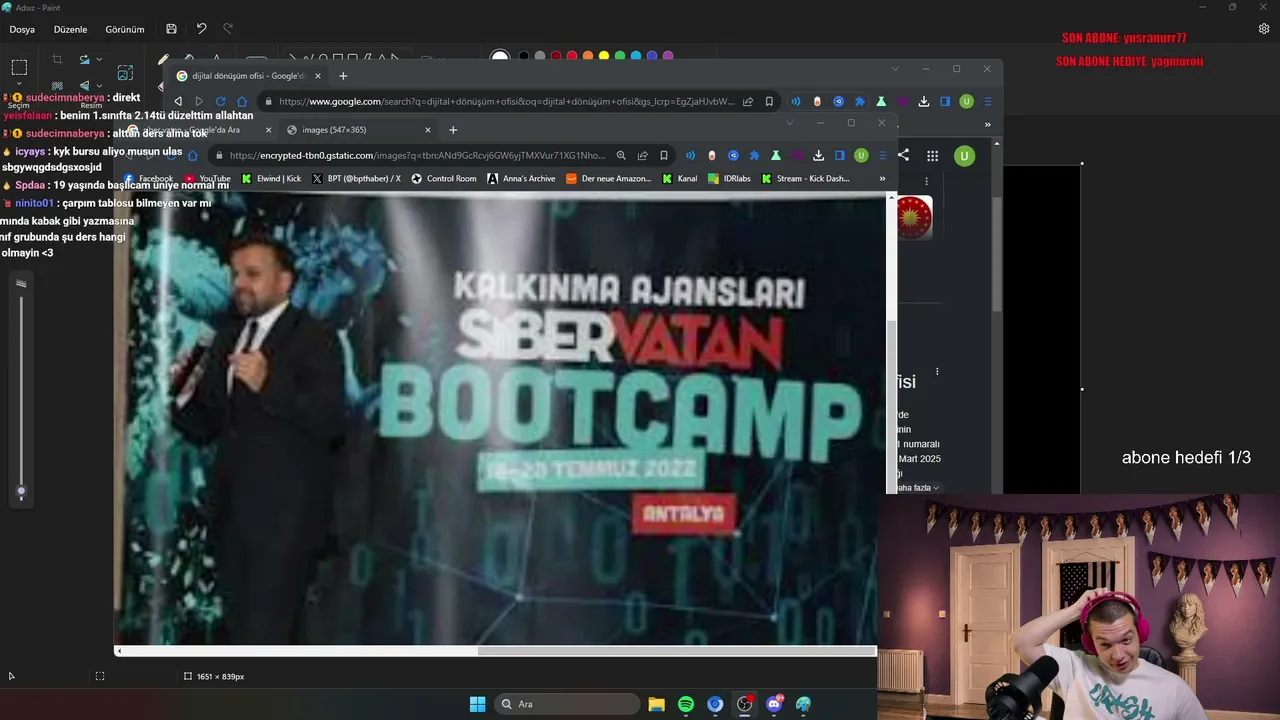This screenshot has height=720, width=1280.
Task: Toggle the sidebar in the back browser toolbar
Action: [945, 101]
